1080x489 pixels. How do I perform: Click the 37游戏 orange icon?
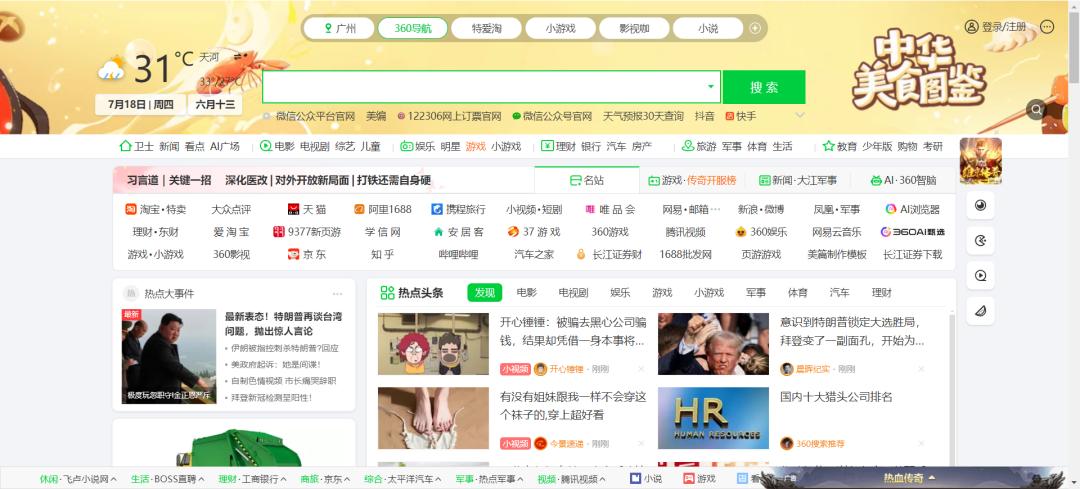coord(512,231)
